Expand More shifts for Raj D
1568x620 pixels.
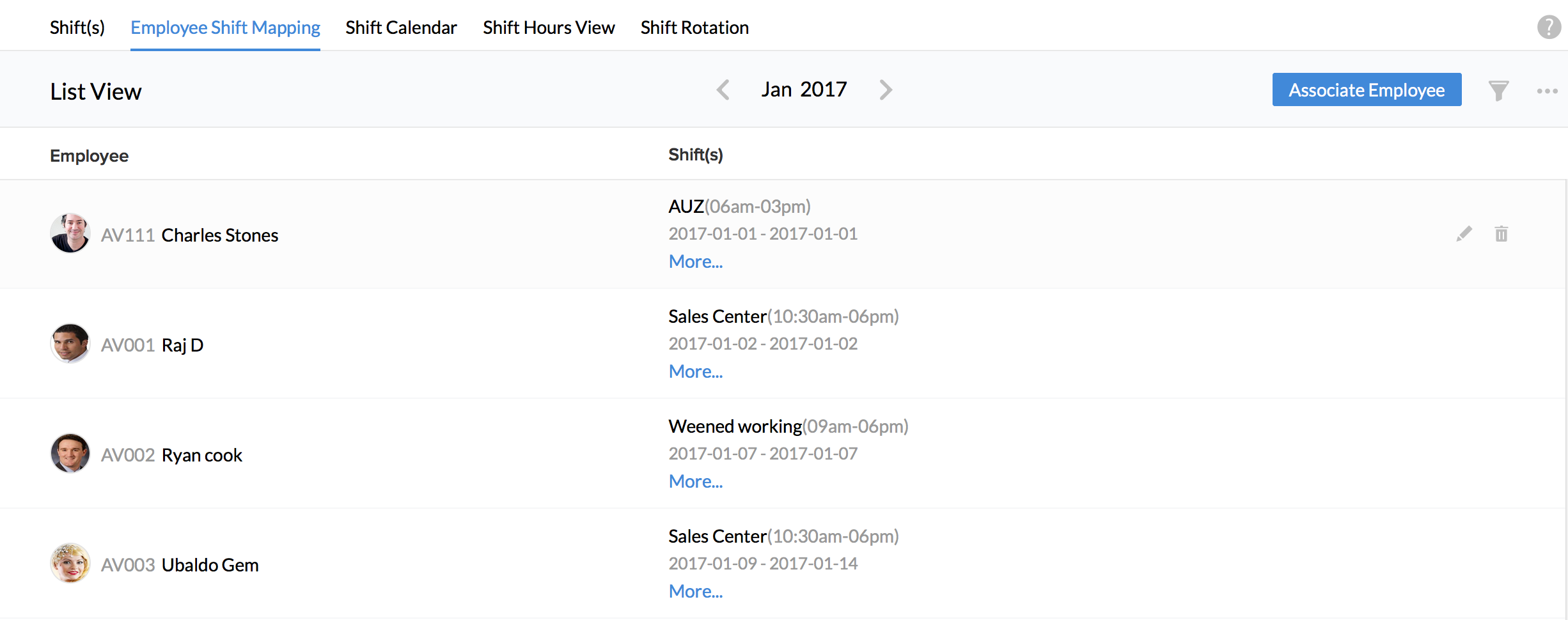[696, 372]
